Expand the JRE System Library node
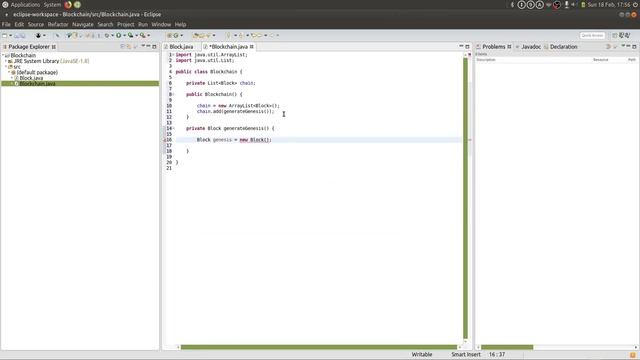The height and width of the screenshot is (360, 640). (6, 61)
